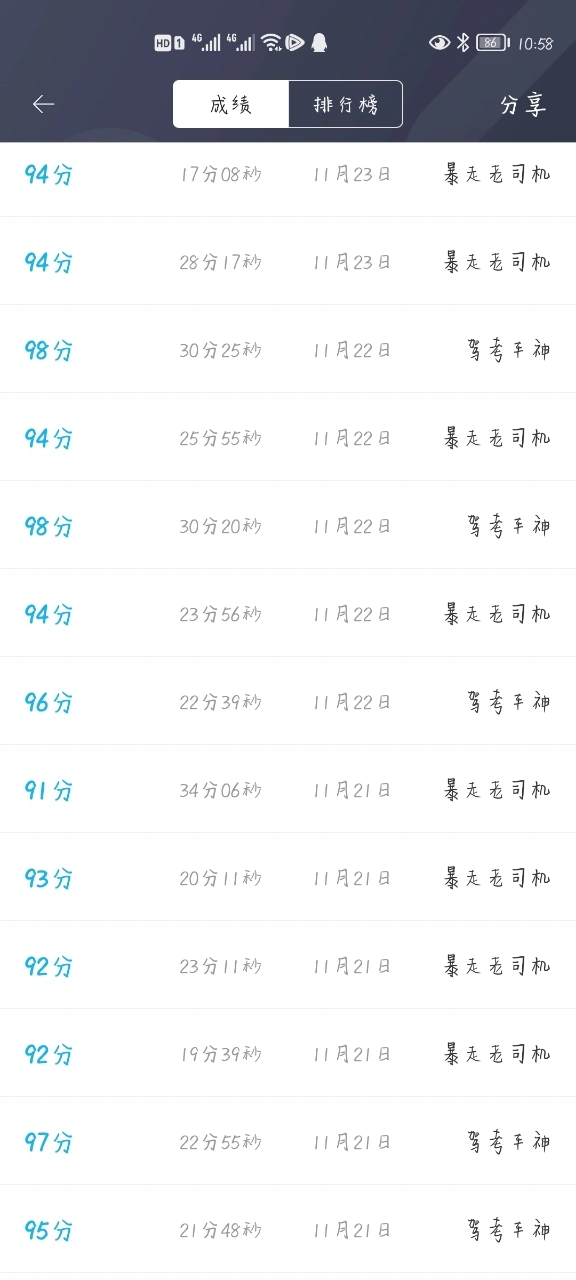Select the 92分 record at 19分39秒

point(288,1053)
